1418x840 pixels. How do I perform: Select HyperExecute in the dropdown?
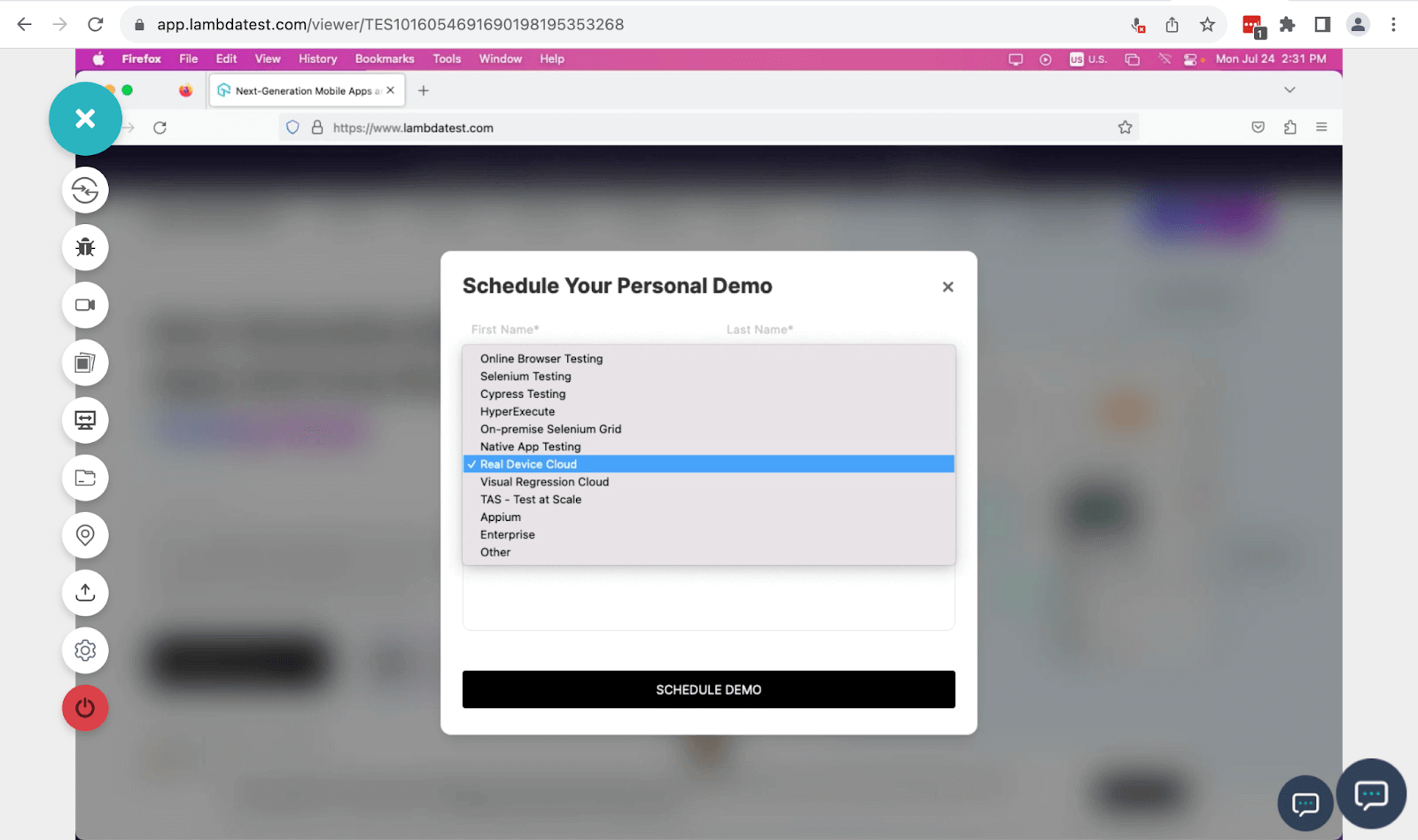pos(518,412)
